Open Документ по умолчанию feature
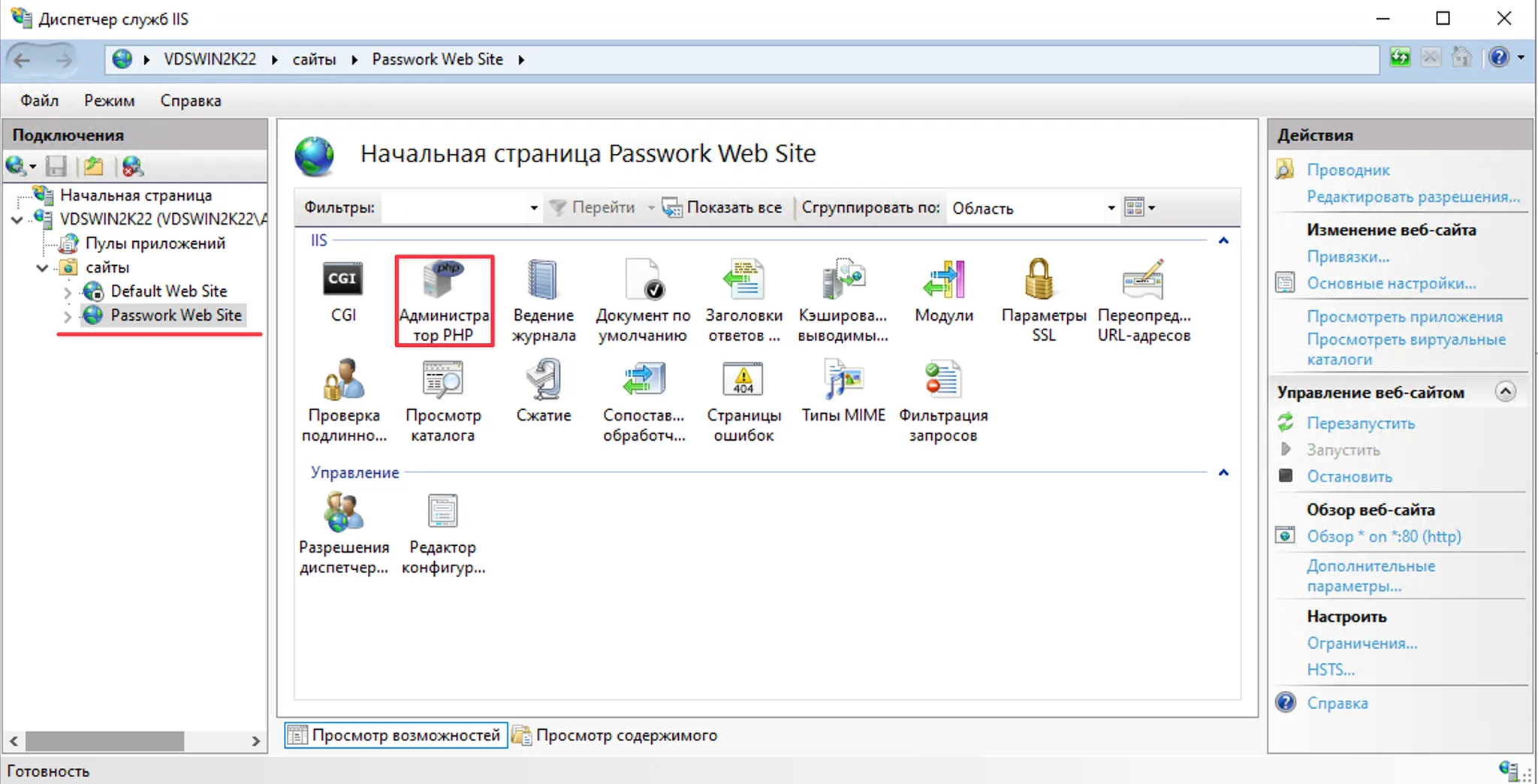1538x784 pixels. (644, 279)
